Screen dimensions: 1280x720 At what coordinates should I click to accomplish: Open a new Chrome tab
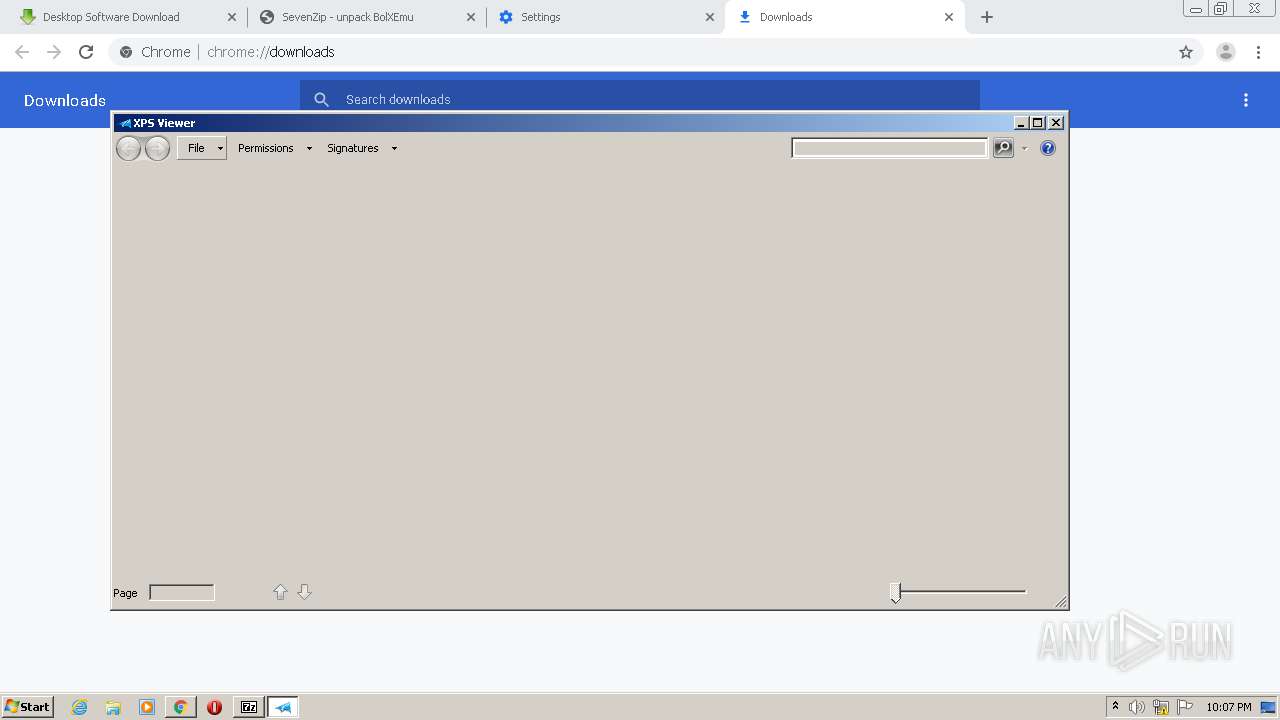point(987,17)
